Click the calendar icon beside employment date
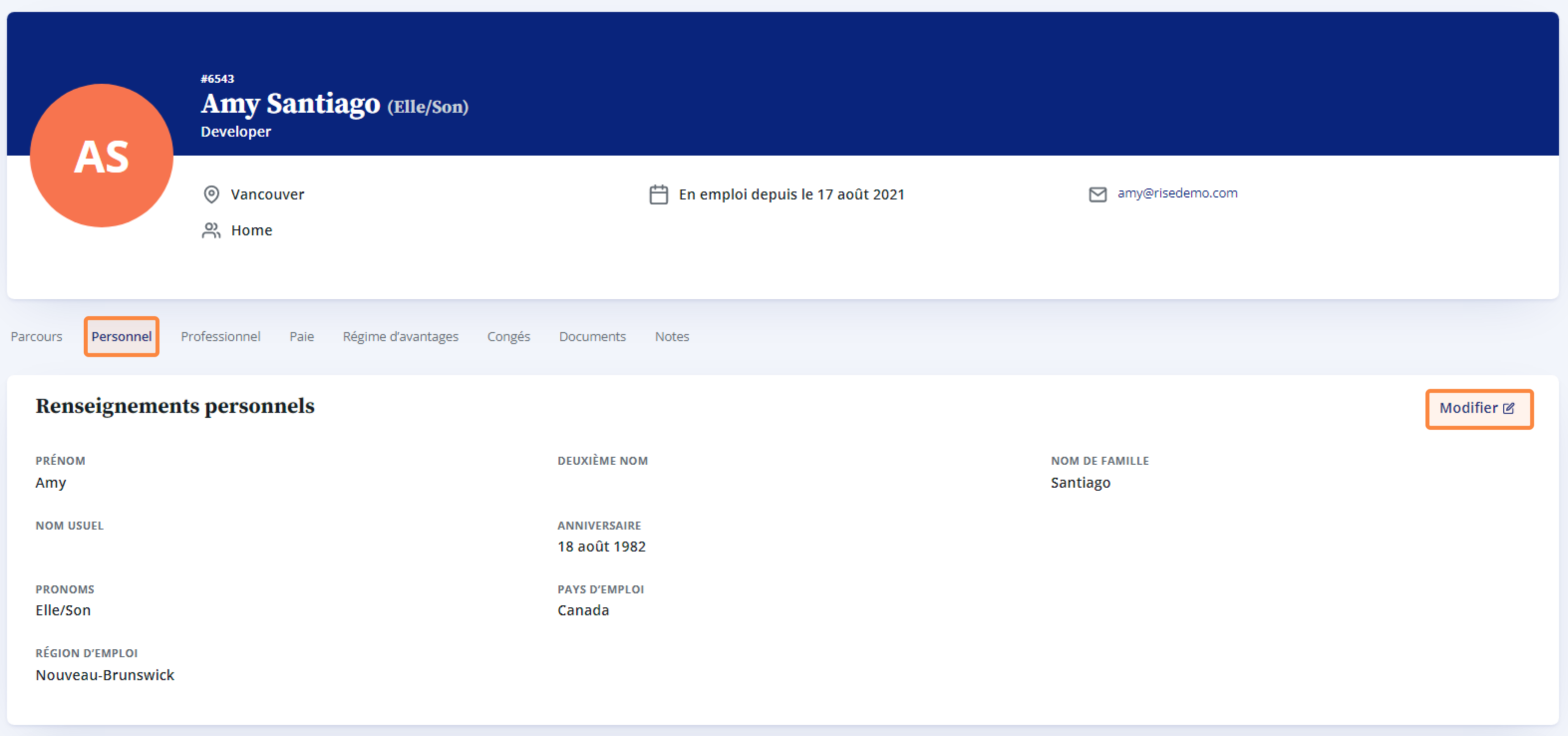The image size is (1568, 736). coord(658,194)
